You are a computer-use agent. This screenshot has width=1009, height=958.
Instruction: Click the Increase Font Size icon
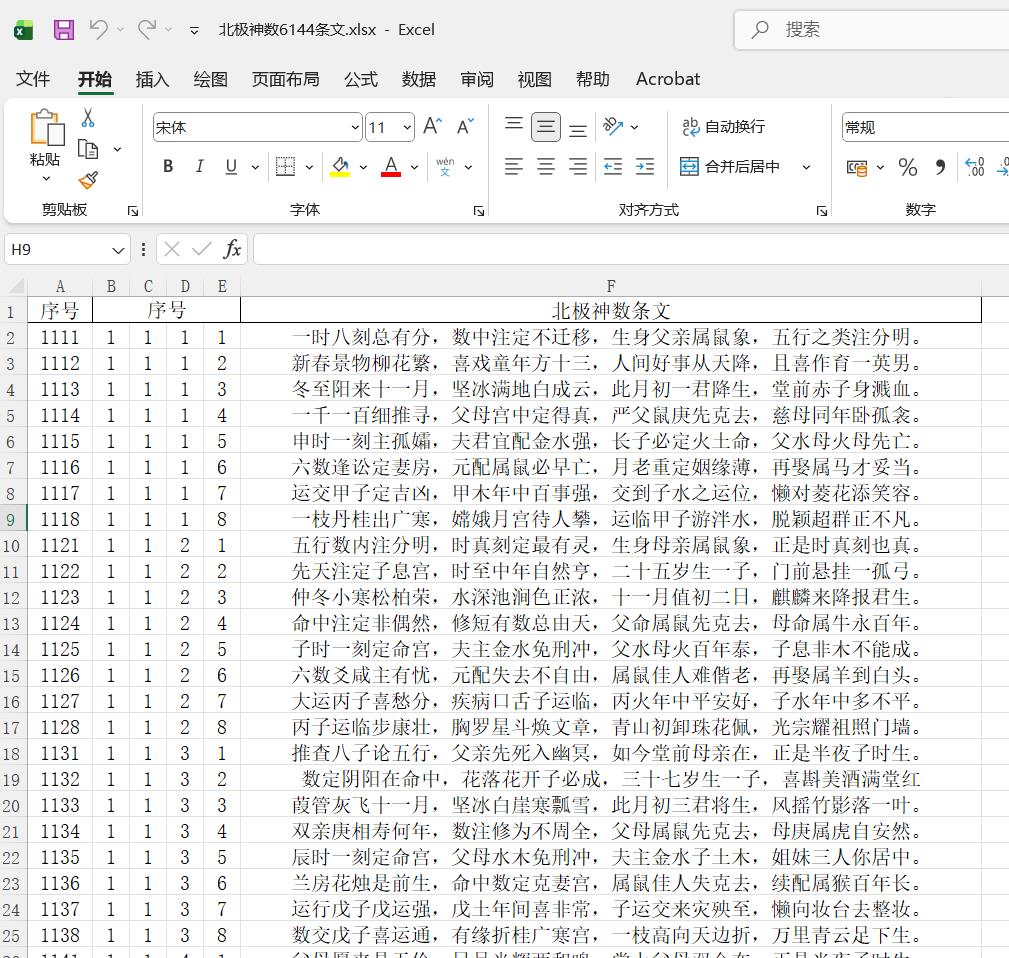(431, 125)
